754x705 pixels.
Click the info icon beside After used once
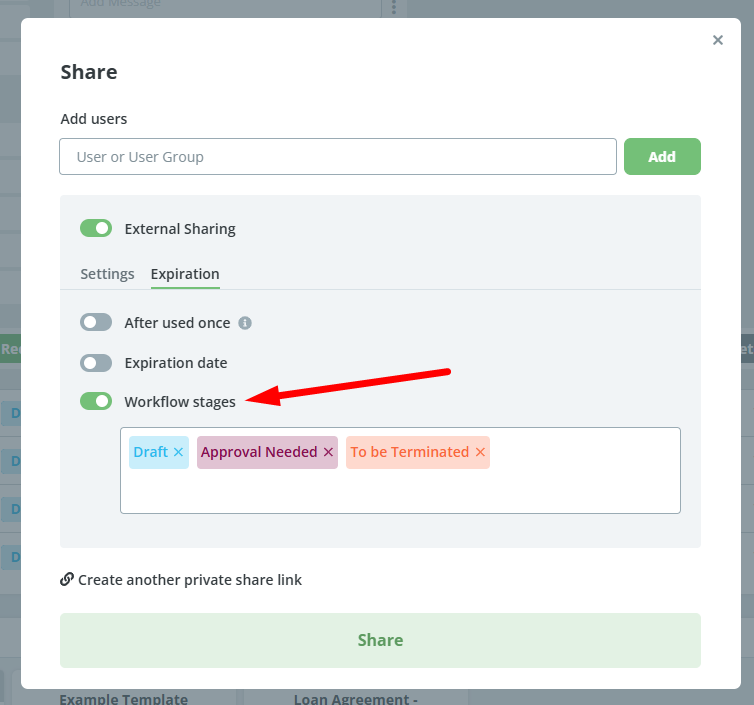pos(245,323)
